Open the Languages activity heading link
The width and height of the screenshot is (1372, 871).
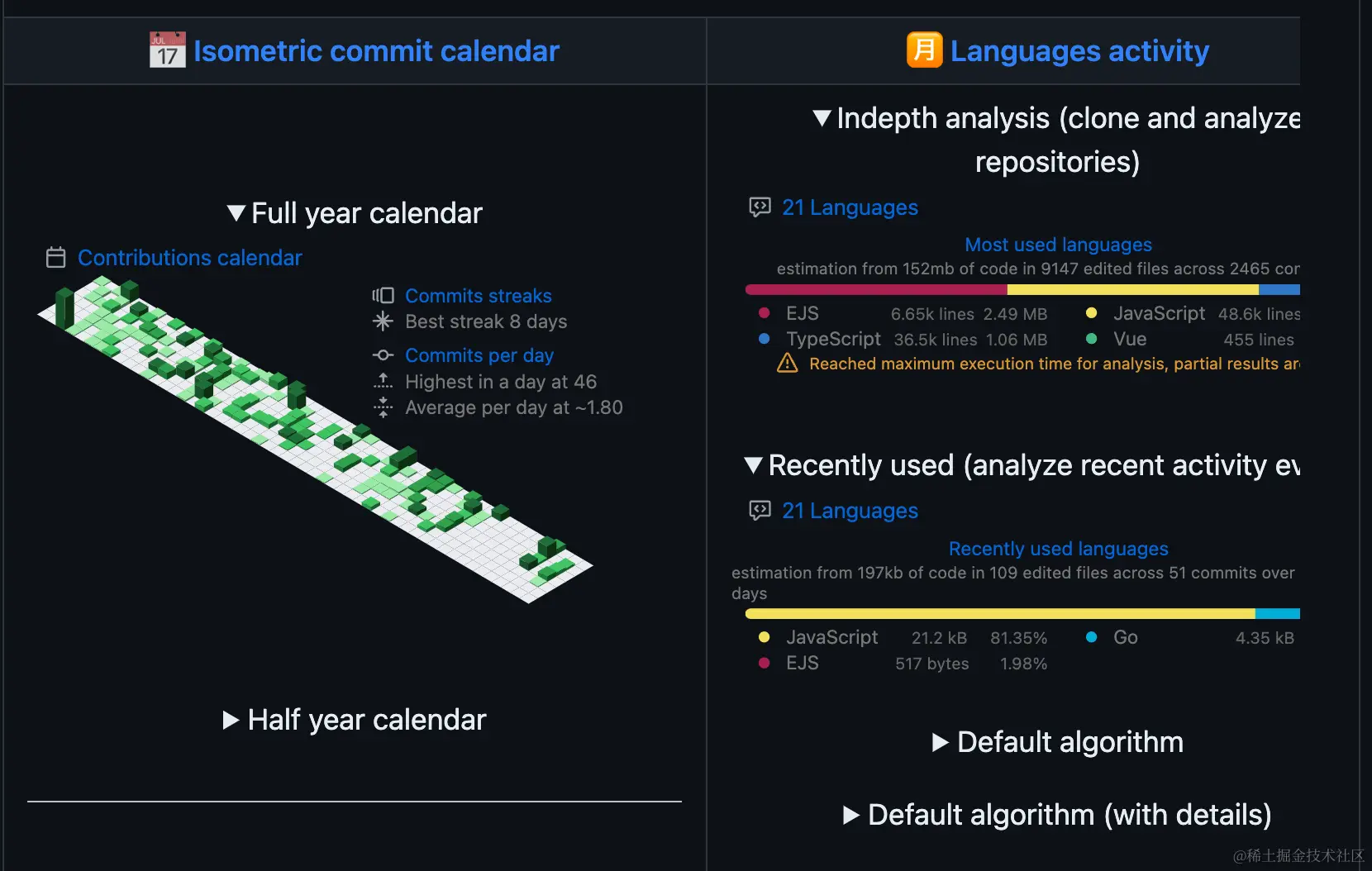(x=1079, y=51)
